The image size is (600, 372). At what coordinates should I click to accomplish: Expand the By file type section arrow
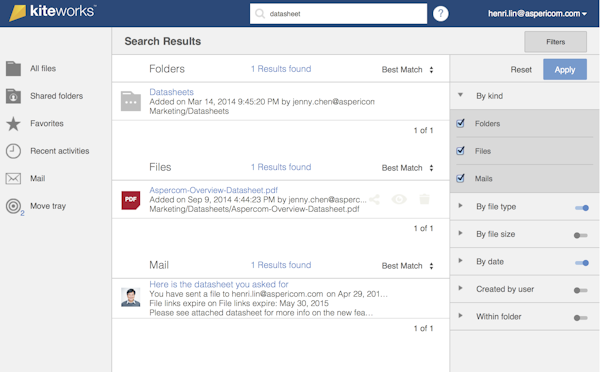tap(460, 206)
